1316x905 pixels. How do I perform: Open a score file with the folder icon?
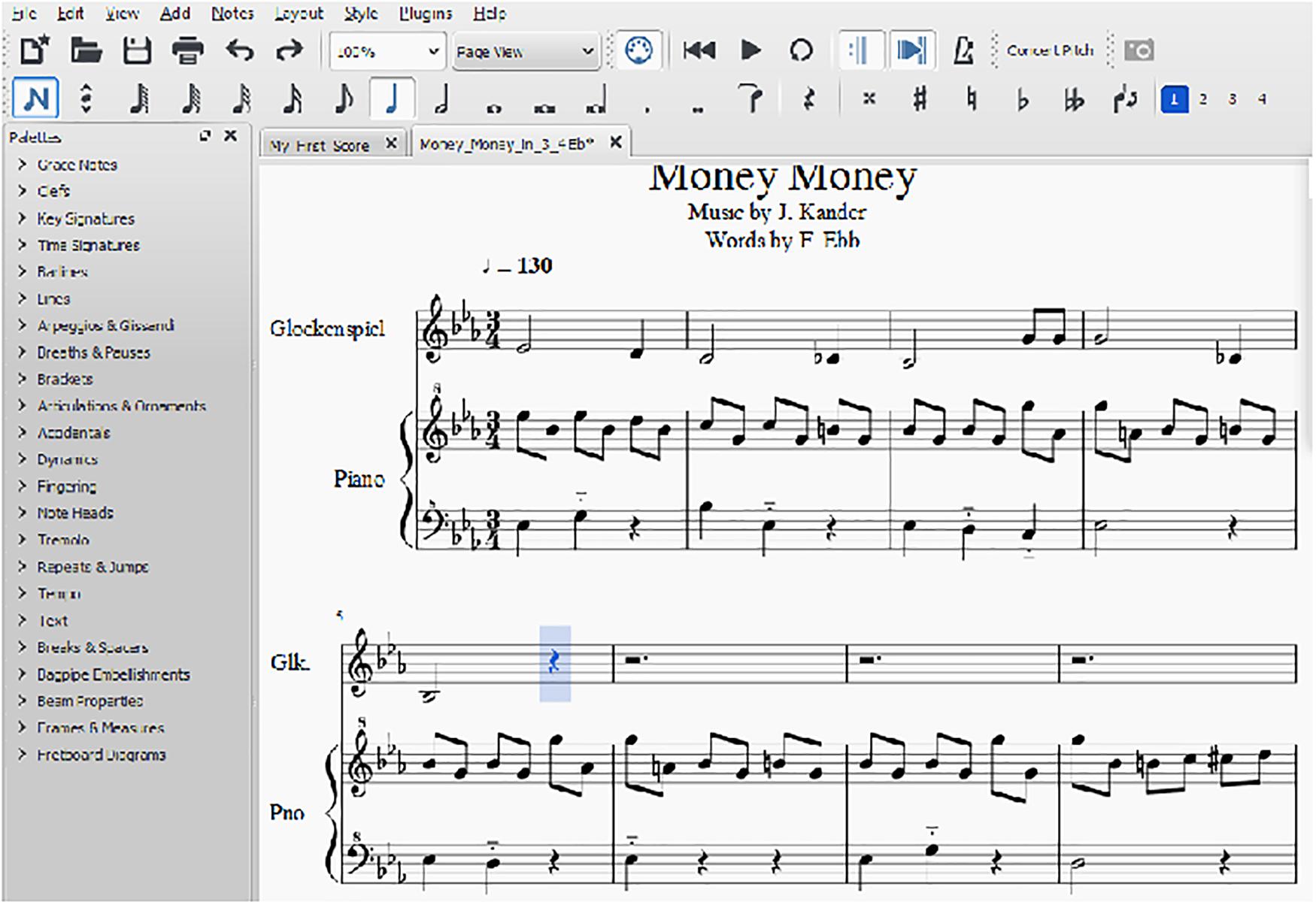coord(86,50)
